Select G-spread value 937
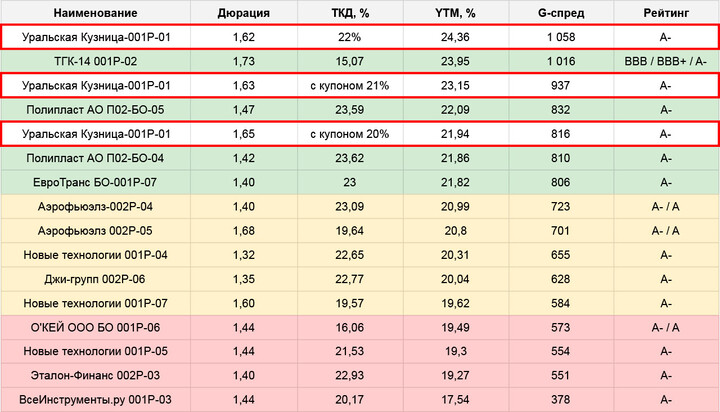This screenshot has width=720, height=412. [x=561, y=85]
